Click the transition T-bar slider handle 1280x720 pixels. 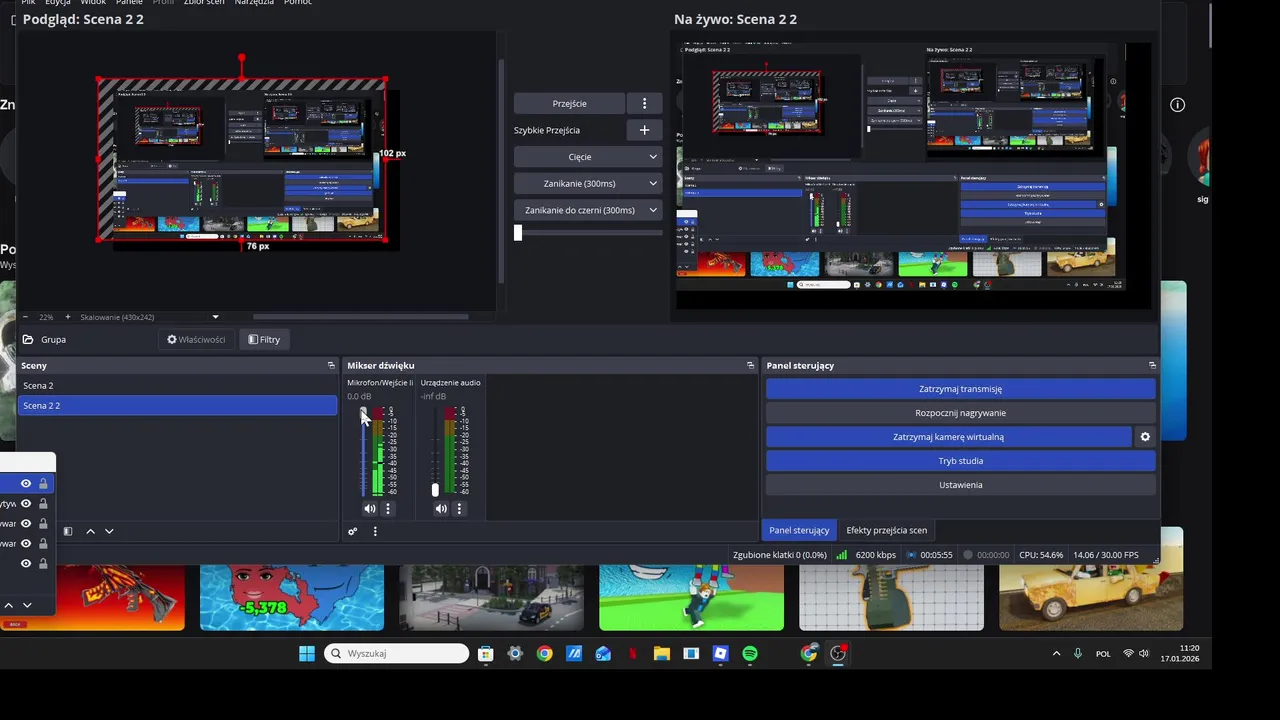coord(518,233)
